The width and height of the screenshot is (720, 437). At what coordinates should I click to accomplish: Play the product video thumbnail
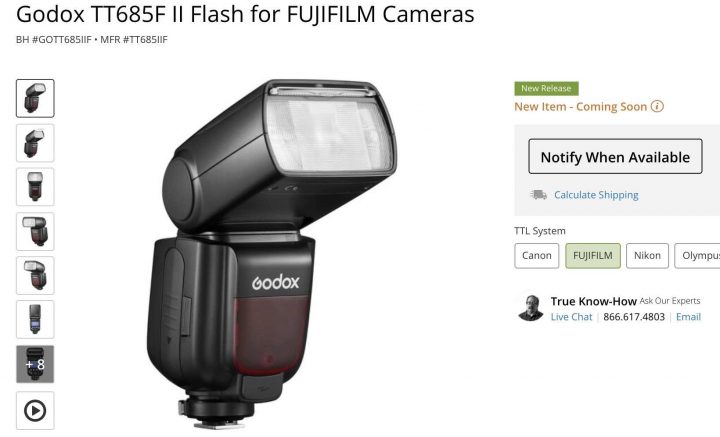(x=35, y=410)
